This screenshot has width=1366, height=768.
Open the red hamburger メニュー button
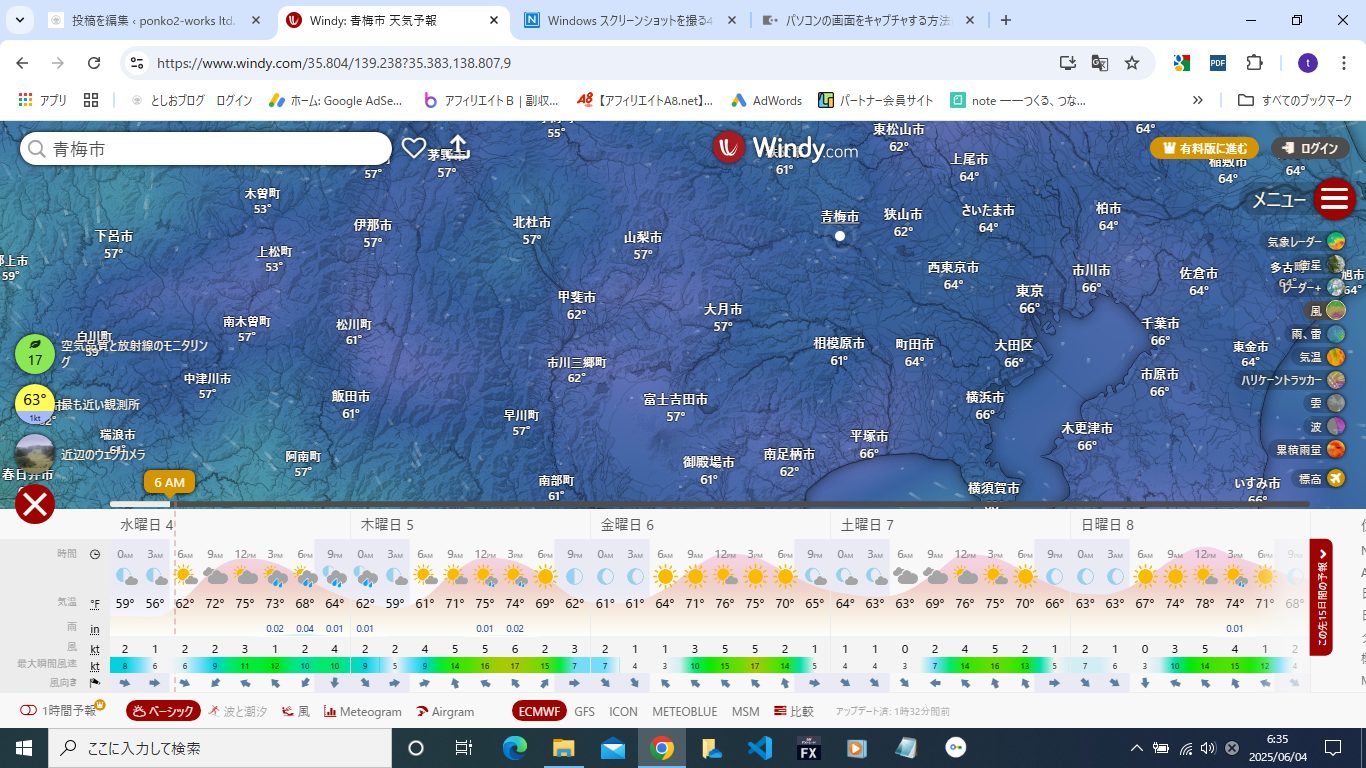1334,199
